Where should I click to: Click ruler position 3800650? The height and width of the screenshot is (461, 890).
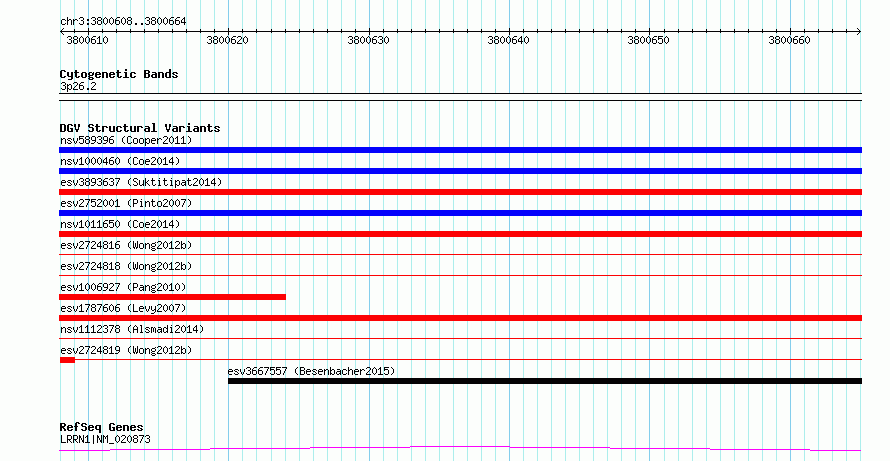tap(649, 40)
